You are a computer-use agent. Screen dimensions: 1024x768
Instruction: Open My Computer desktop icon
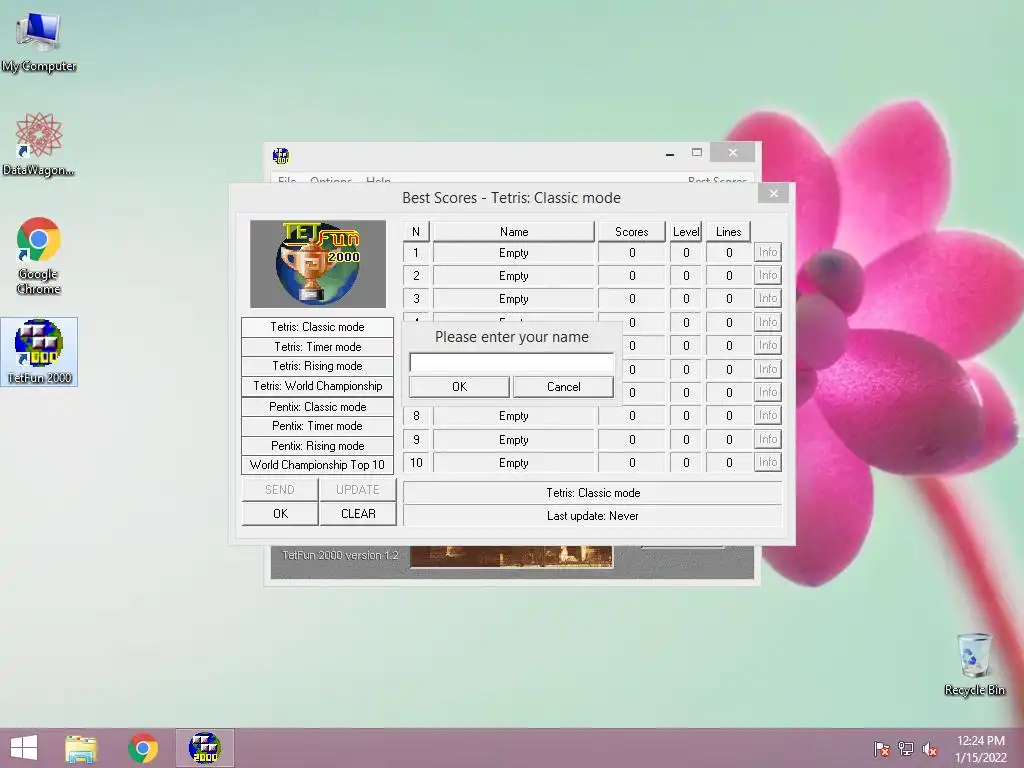[x=39, y=42]
